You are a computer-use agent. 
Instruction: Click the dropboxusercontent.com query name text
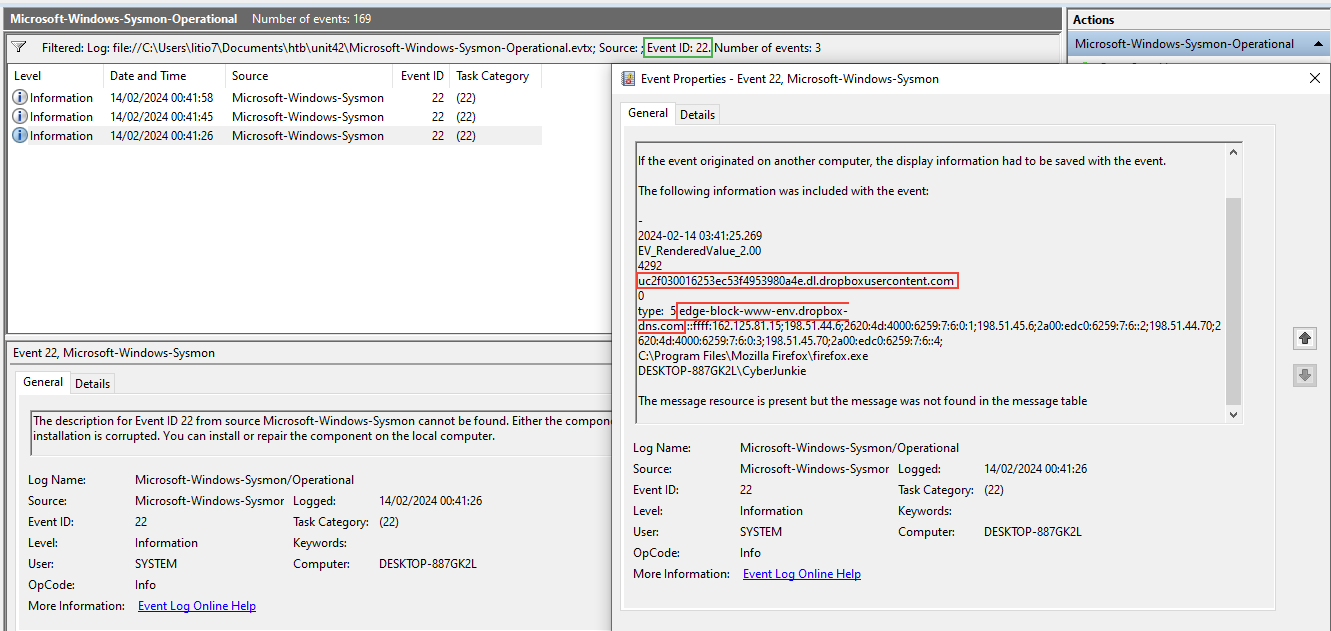[x=796, y=281]
